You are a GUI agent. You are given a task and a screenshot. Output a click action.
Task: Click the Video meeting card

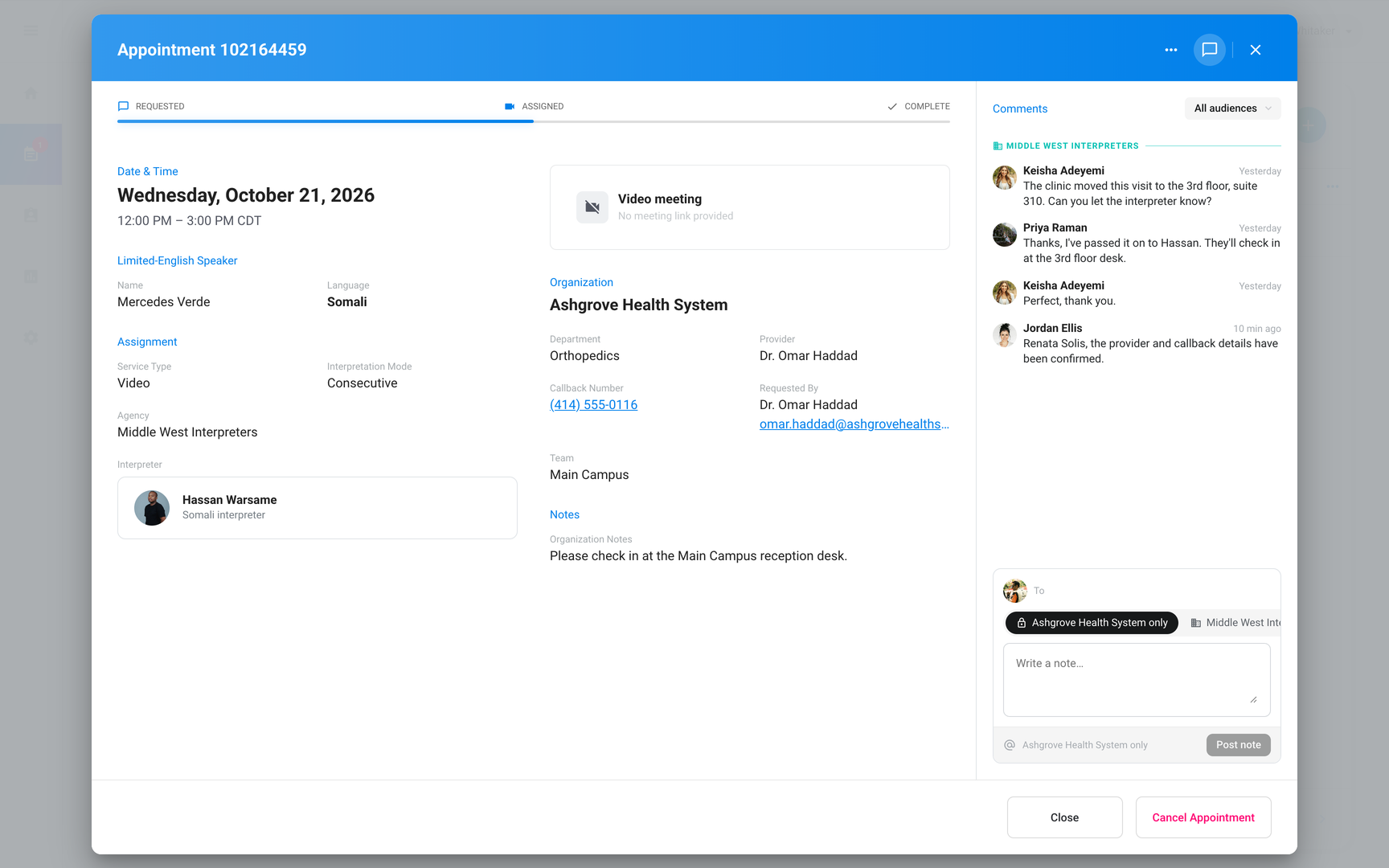750,207
